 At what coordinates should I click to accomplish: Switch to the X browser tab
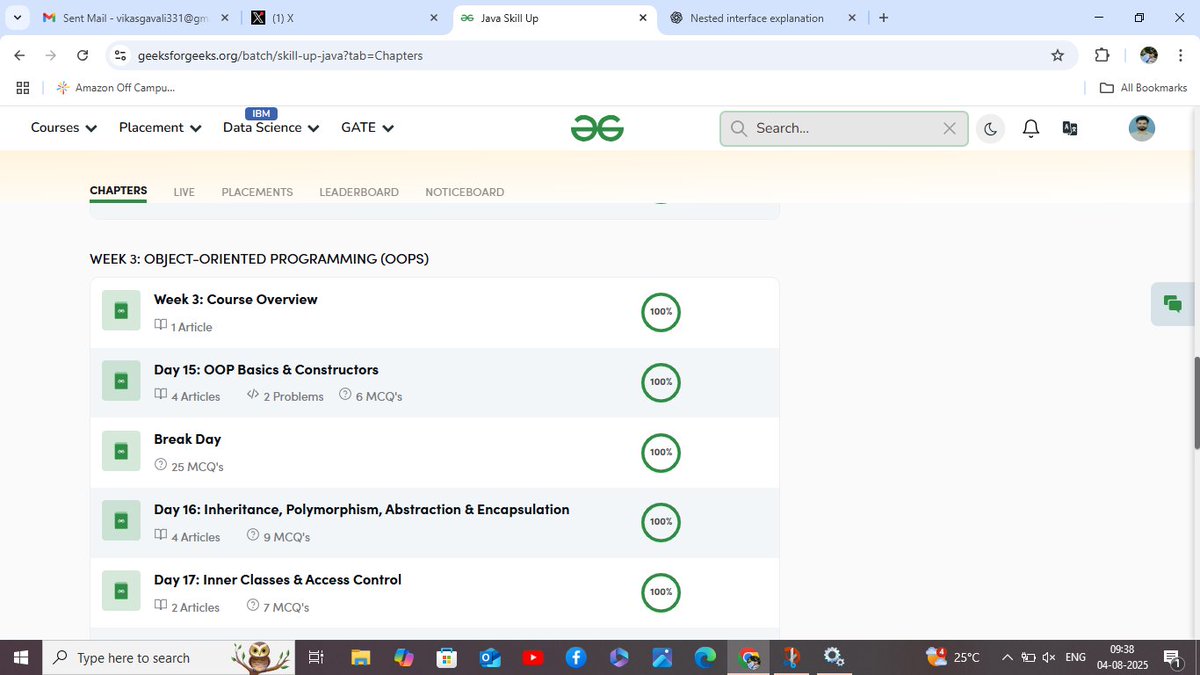coord(344,18)
